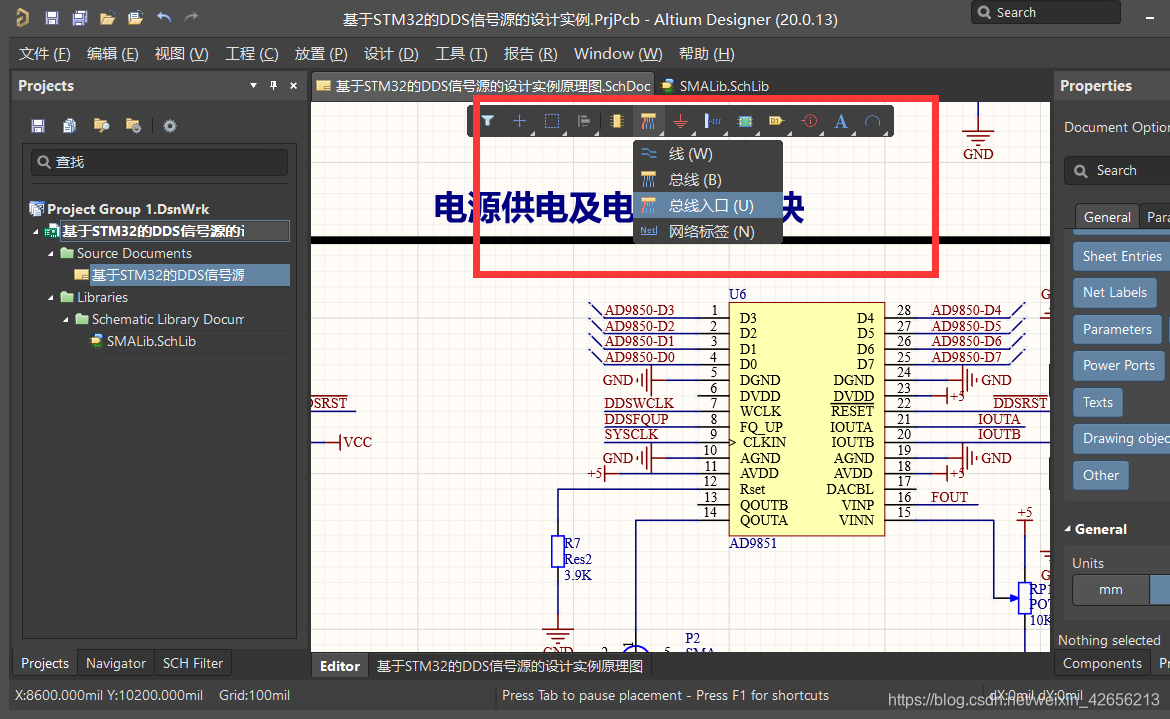Collapse the Source Documents folder
Screen dimensions: 1170x719
(51, 254)
